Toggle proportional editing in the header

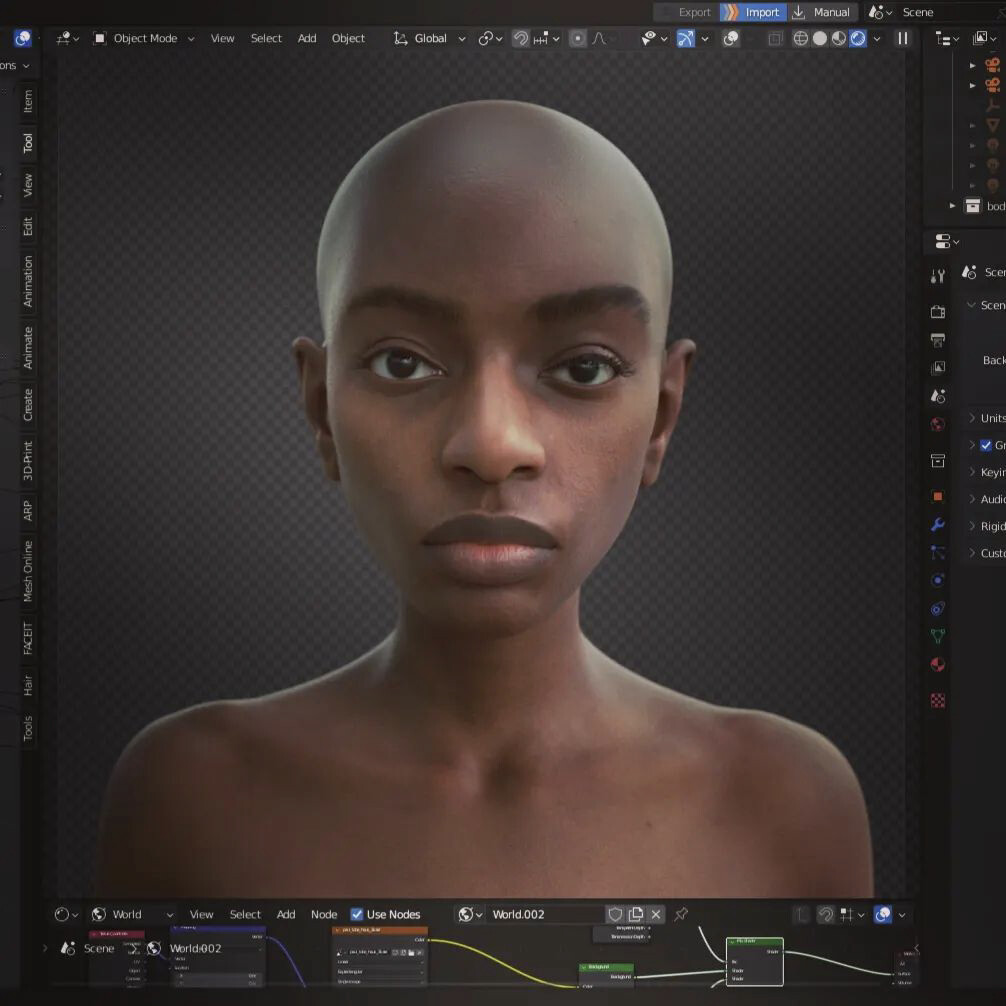click(x=578, y=38)
